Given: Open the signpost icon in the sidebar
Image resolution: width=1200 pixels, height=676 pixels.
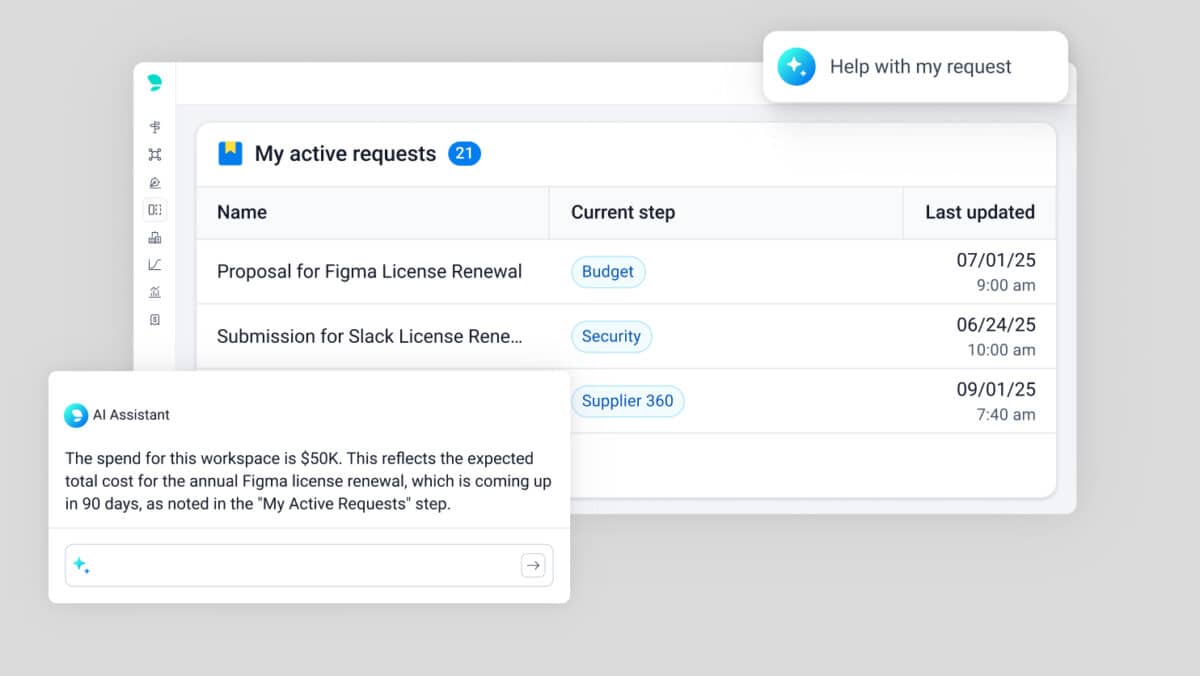Looking at the screenshot, I should [155, 127].
